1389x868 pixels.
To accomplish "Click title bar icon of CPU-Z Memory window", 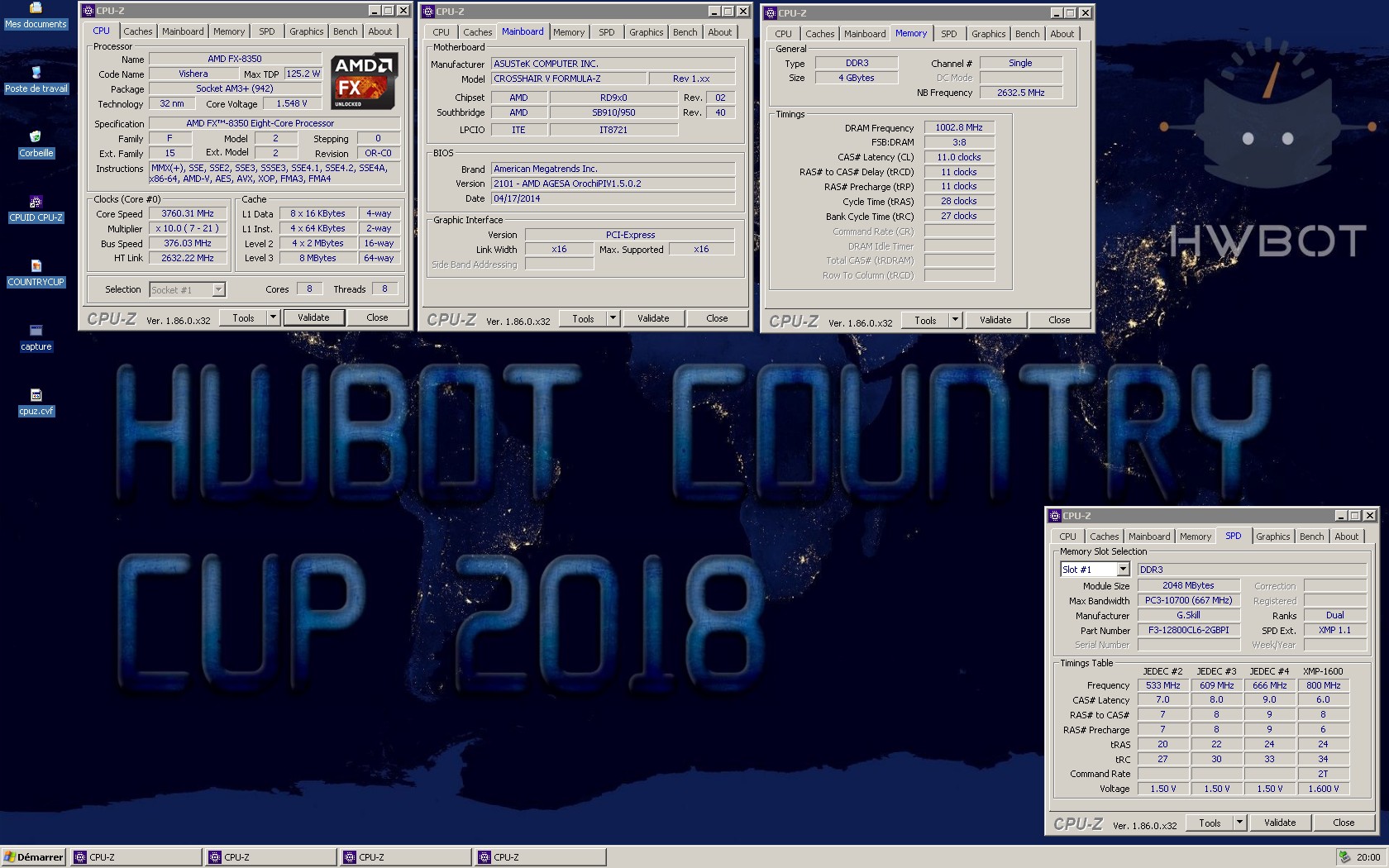I will 771,13.
